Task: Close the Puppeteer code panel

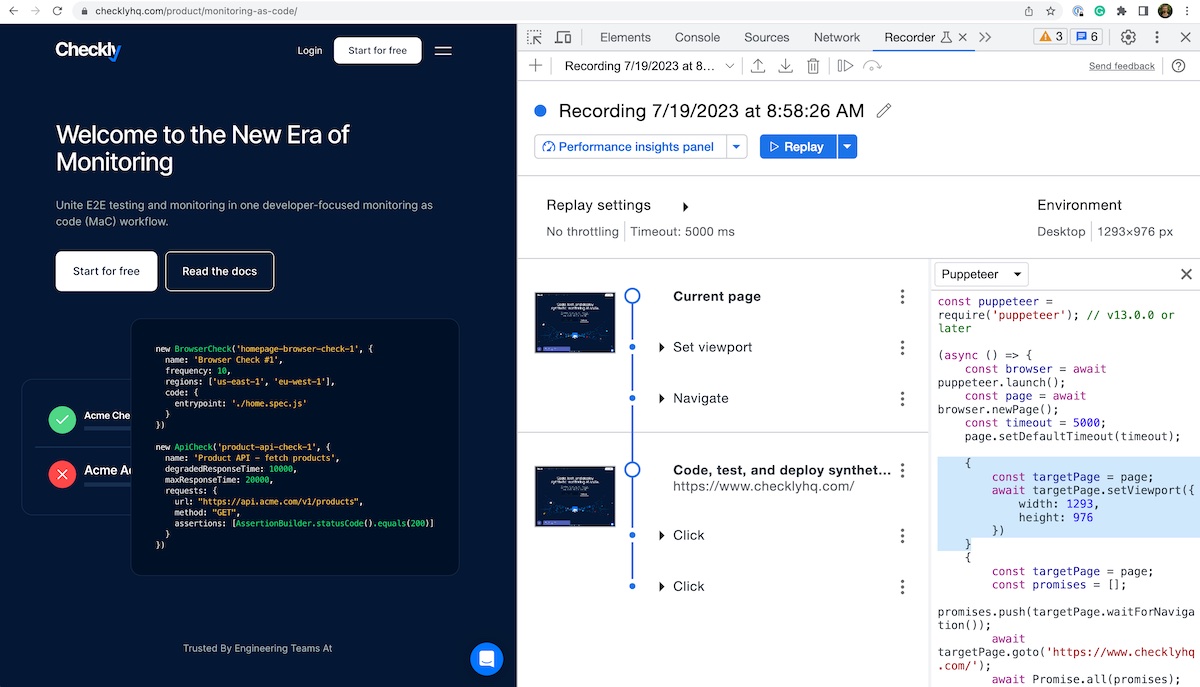Action: click(1186, 274)
